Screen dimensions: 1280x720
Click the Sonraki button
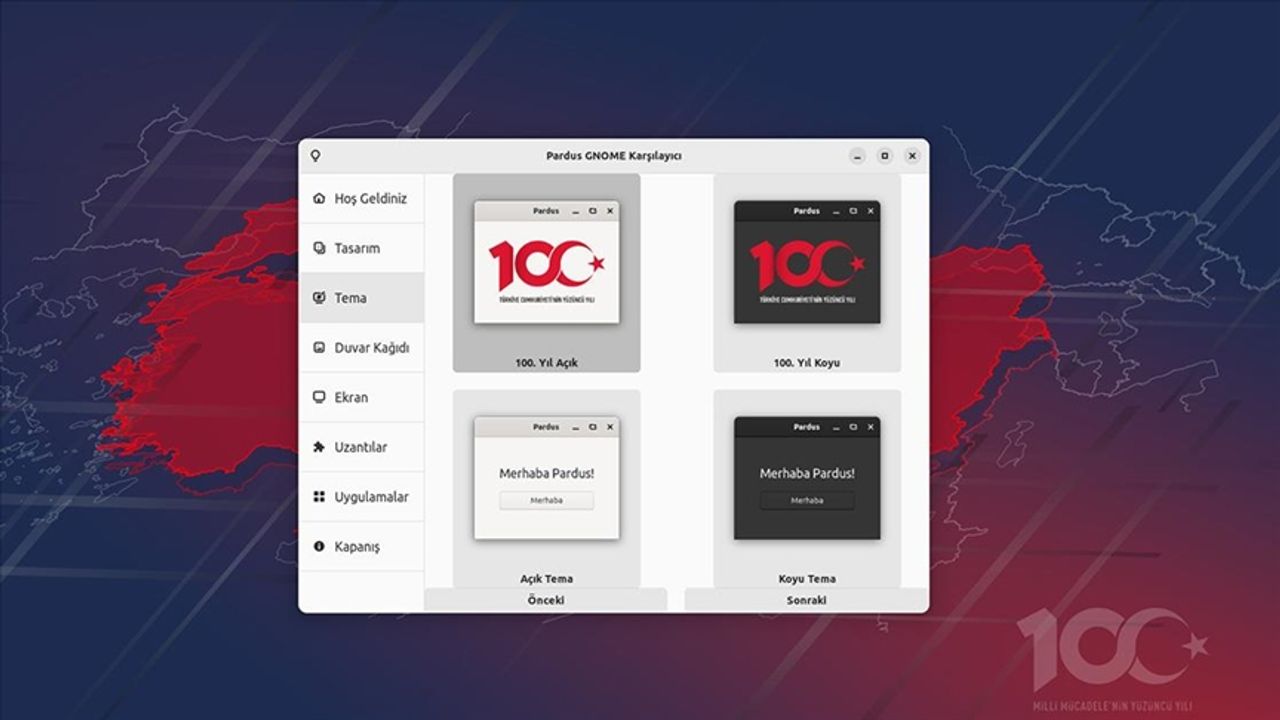[806, 600]
